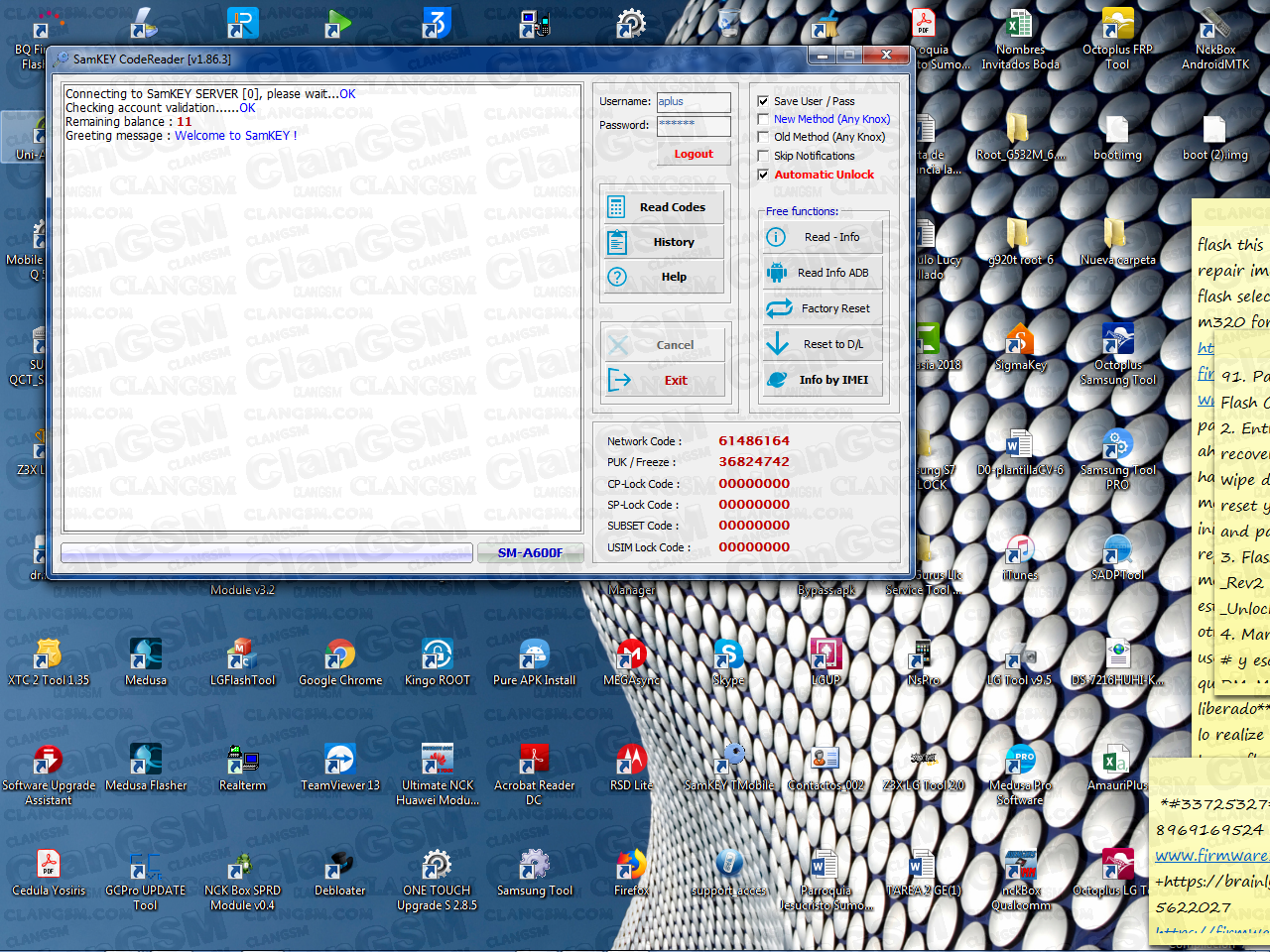This screenshot has height=952, width=1270.
Task: Launch Skype desktop icon
Action: 728,662
